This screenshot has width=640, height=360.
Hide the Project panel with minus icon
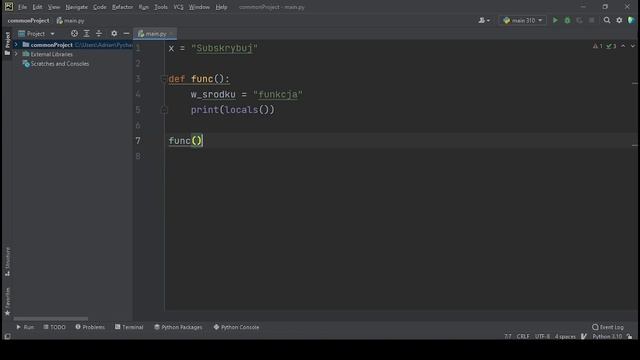coord(127,33)
